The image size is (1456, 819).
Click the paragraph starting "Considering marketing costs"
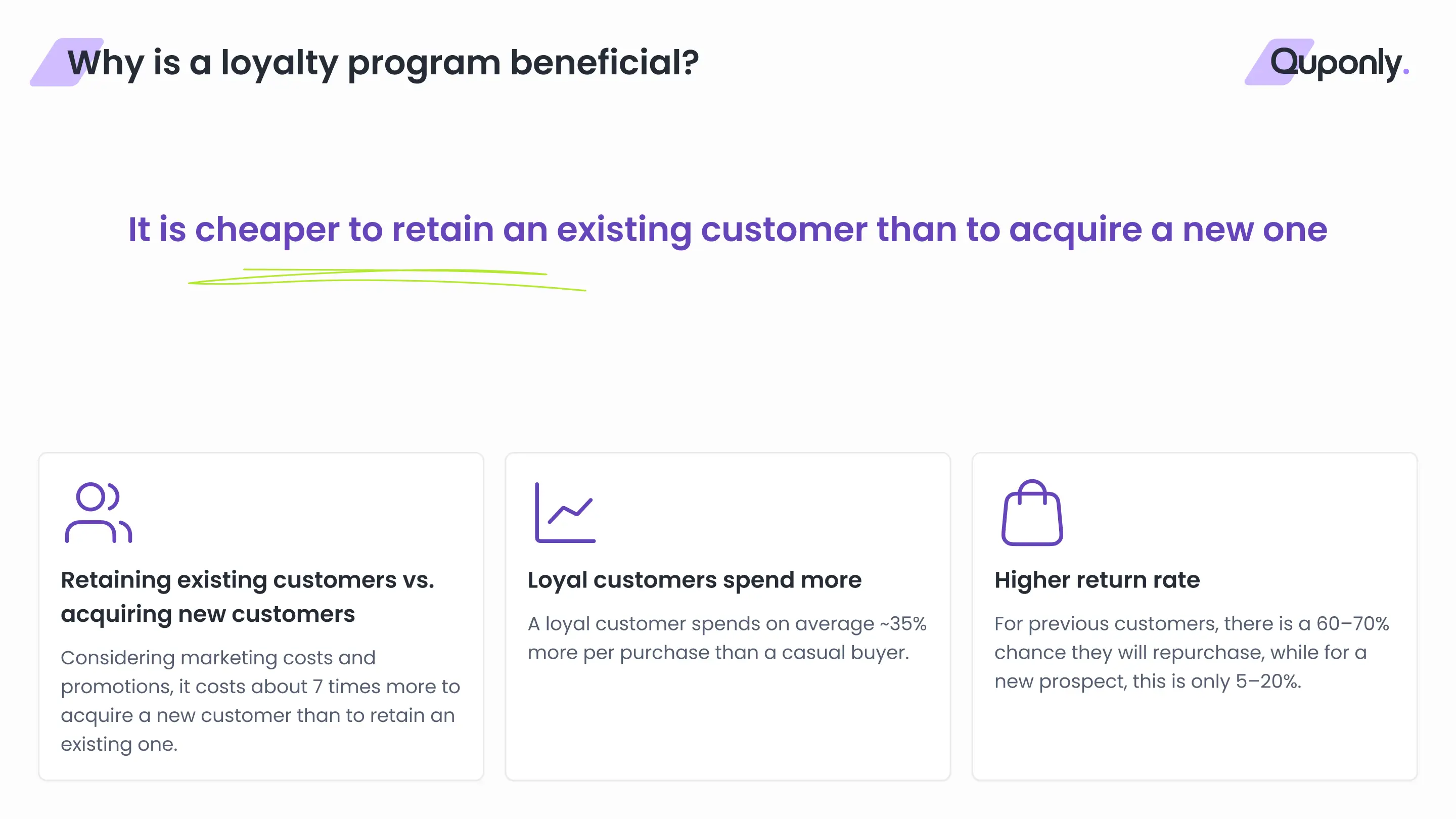coord(260,700)
